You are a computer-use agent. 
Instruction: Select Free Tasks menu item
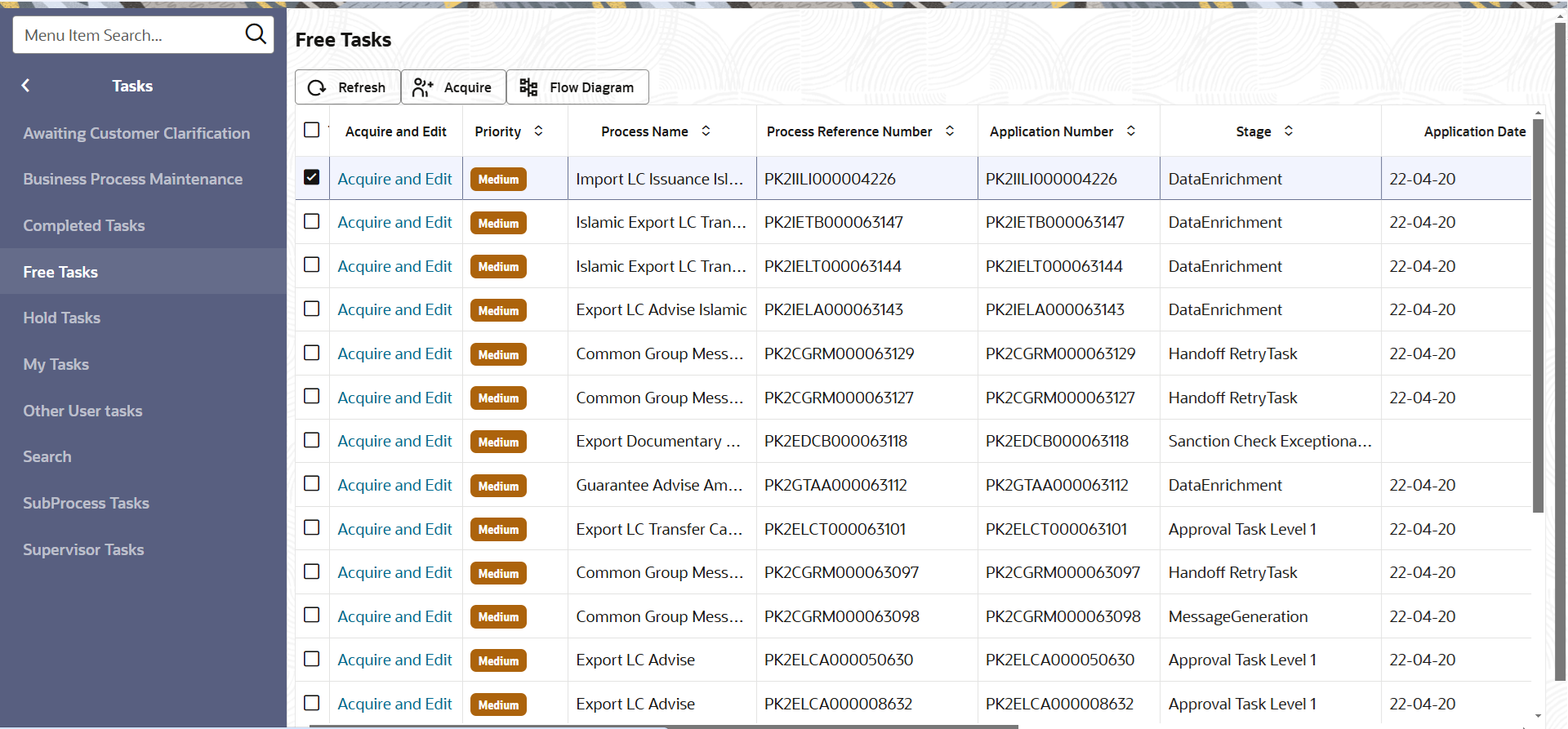[143, 272]
